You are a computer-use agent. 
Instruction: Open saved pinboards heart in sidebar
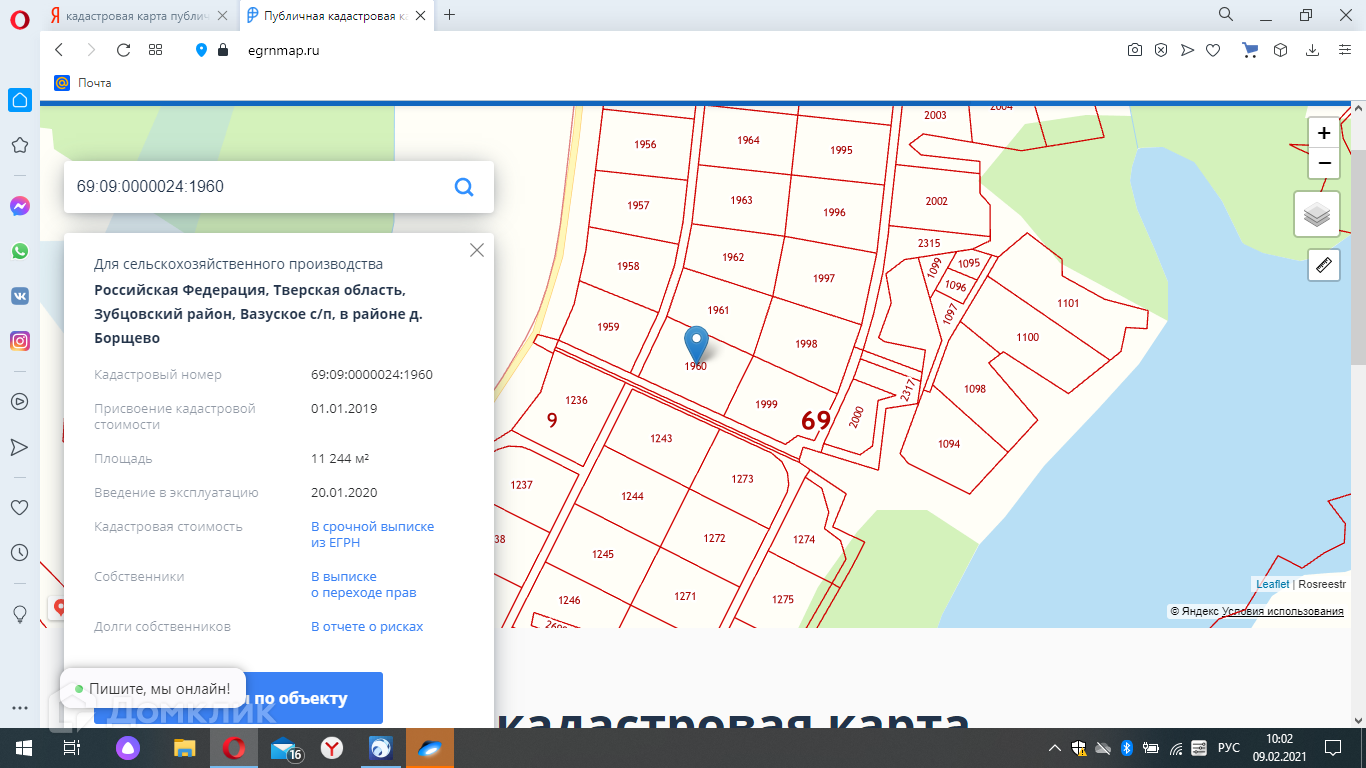tap(19, 508)
